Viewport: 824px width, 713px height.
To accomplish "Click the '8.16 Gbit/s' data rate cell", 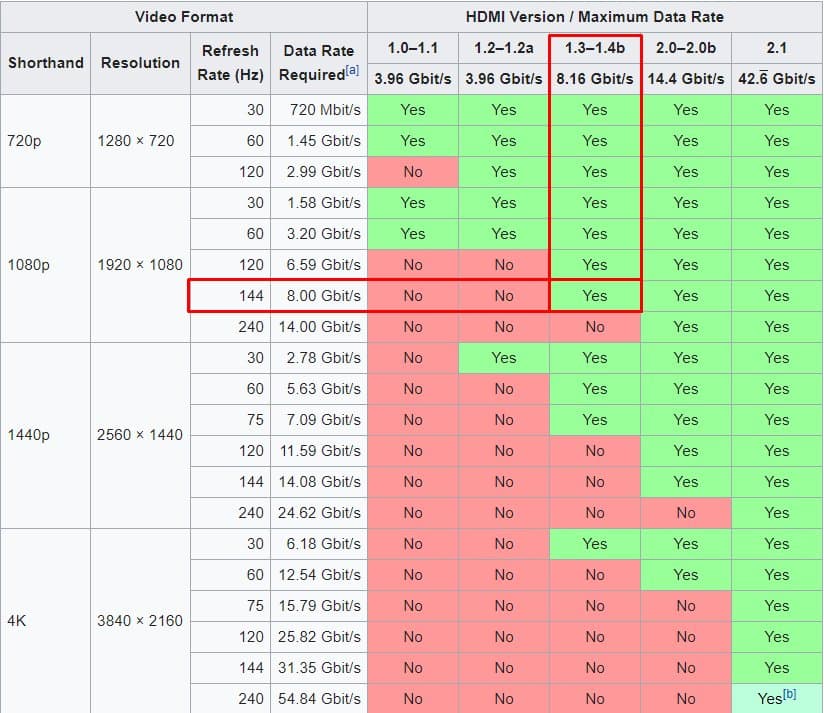I will pyautogui.click(x=595, y=79).
